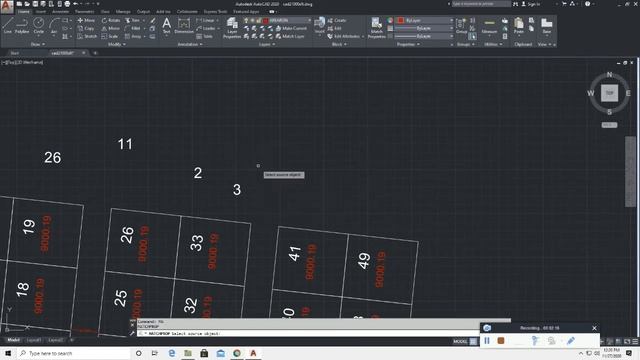
Task: Activate the Scale command
Action: point(109,36)
